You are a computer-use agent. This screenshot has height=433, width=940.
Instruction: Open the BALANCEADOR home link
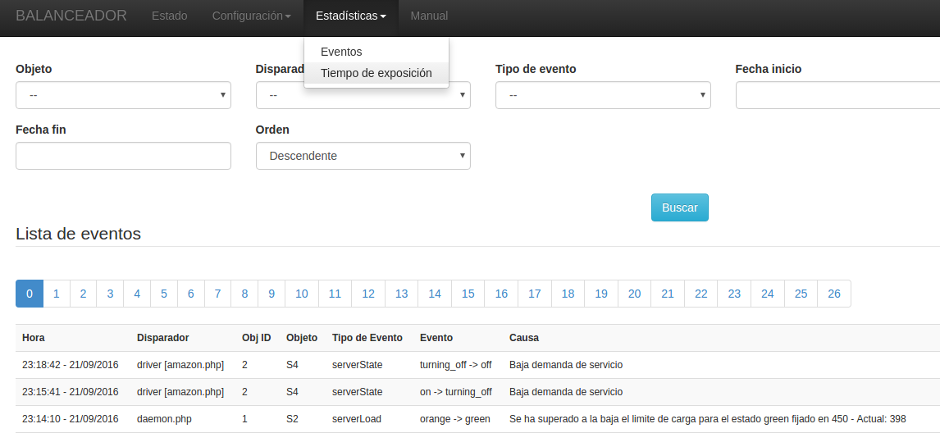(71, 16)
